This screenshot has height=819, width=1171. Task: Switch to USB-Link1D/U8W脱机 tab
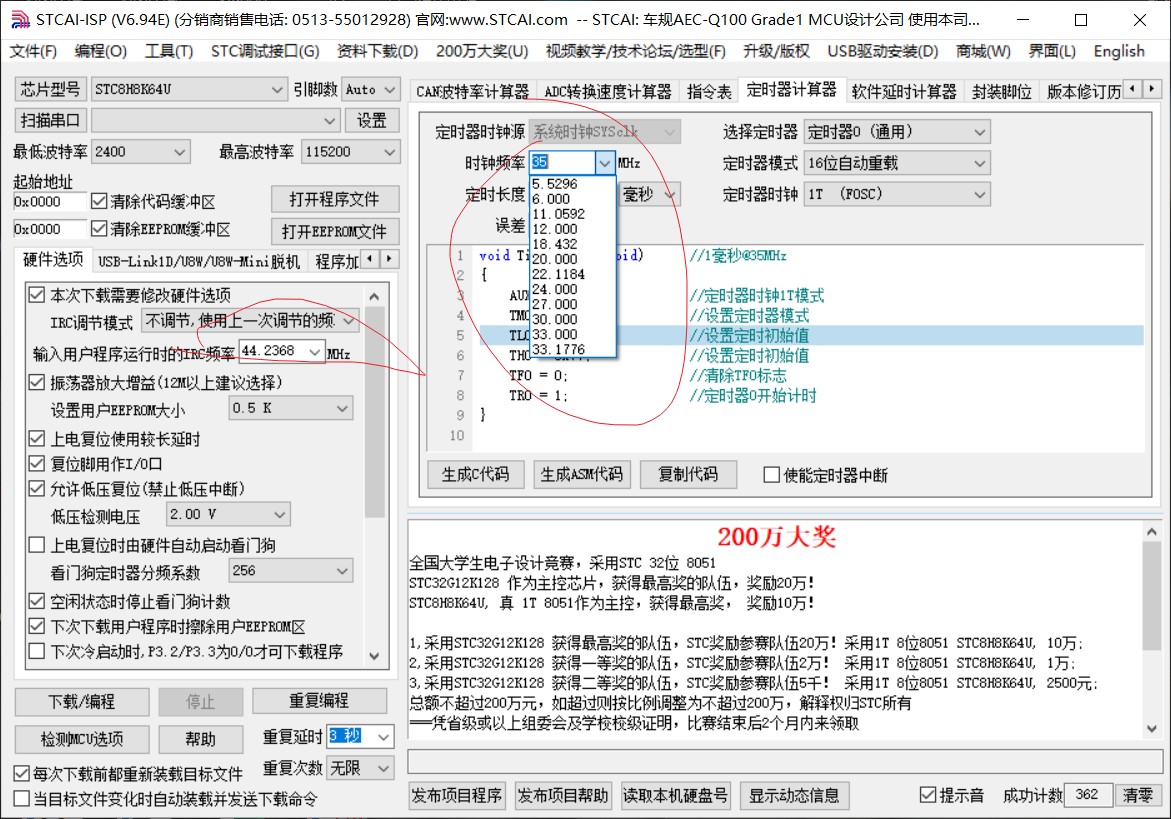pos(199,261)
